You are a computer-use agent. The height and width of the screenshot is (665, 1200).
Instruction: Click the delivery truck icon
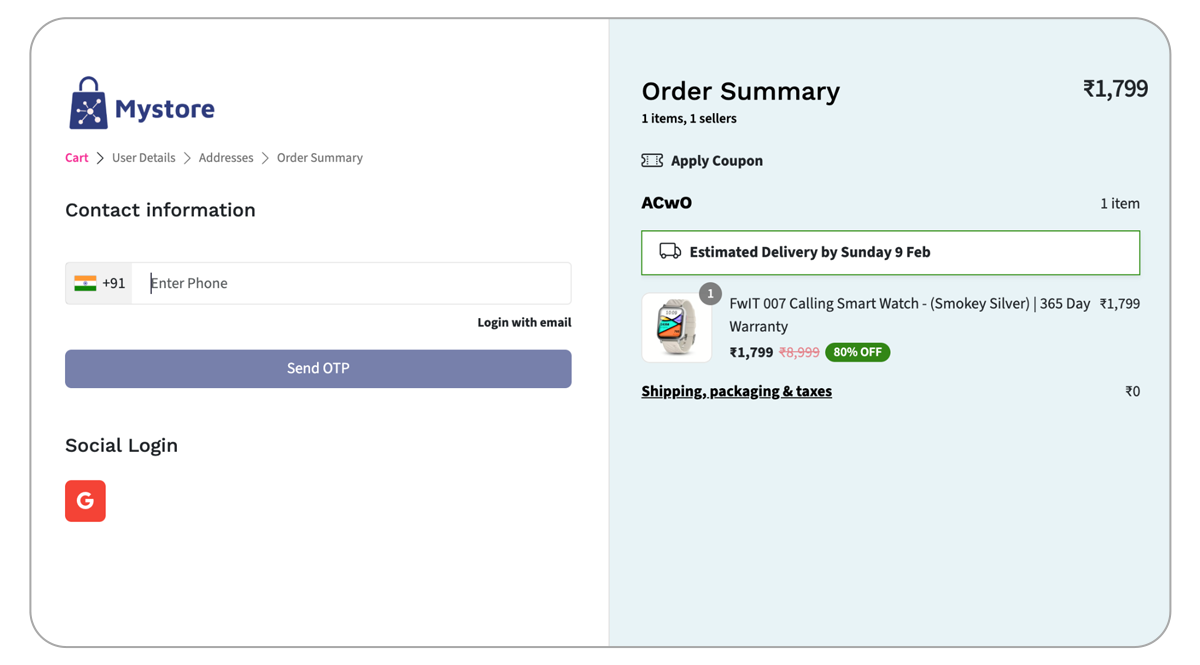[670, 252]
